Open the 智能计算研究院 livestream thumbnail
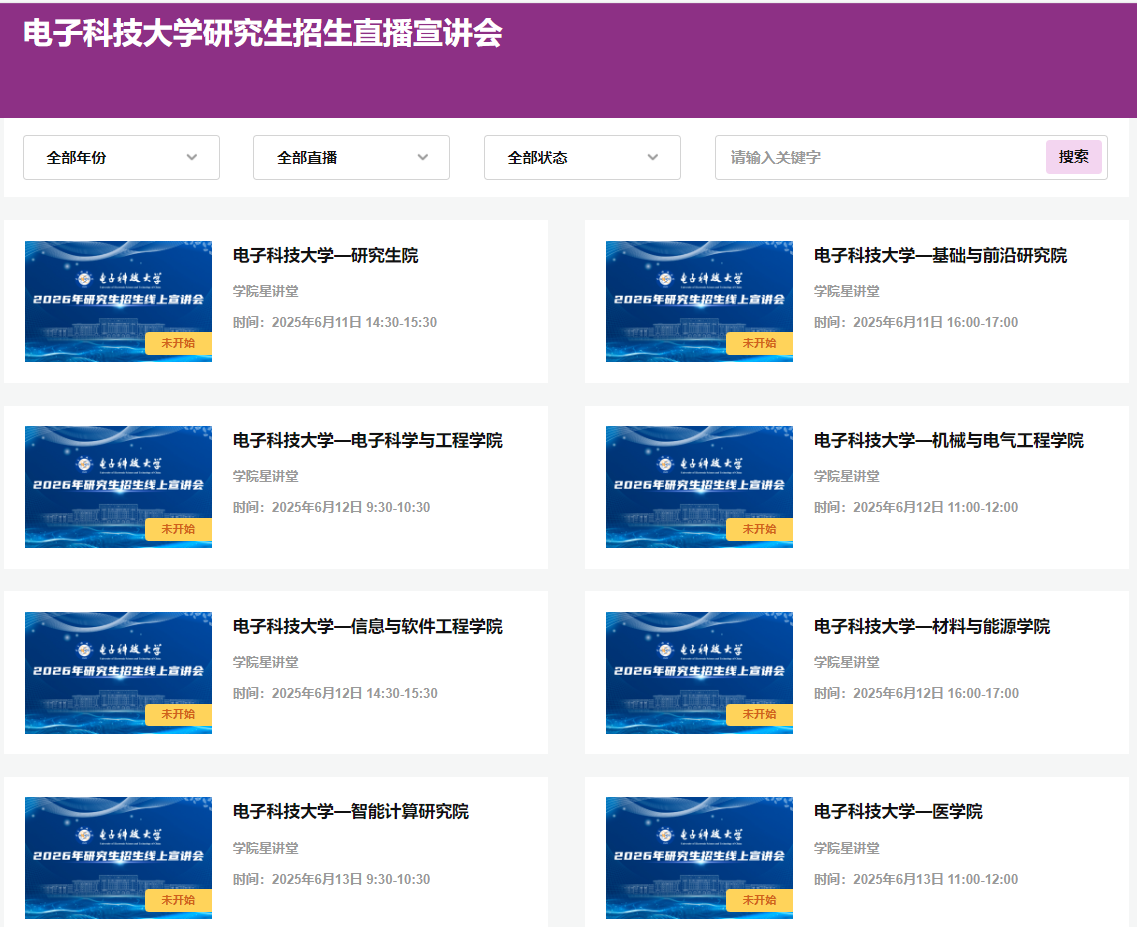 pos(118,858)
